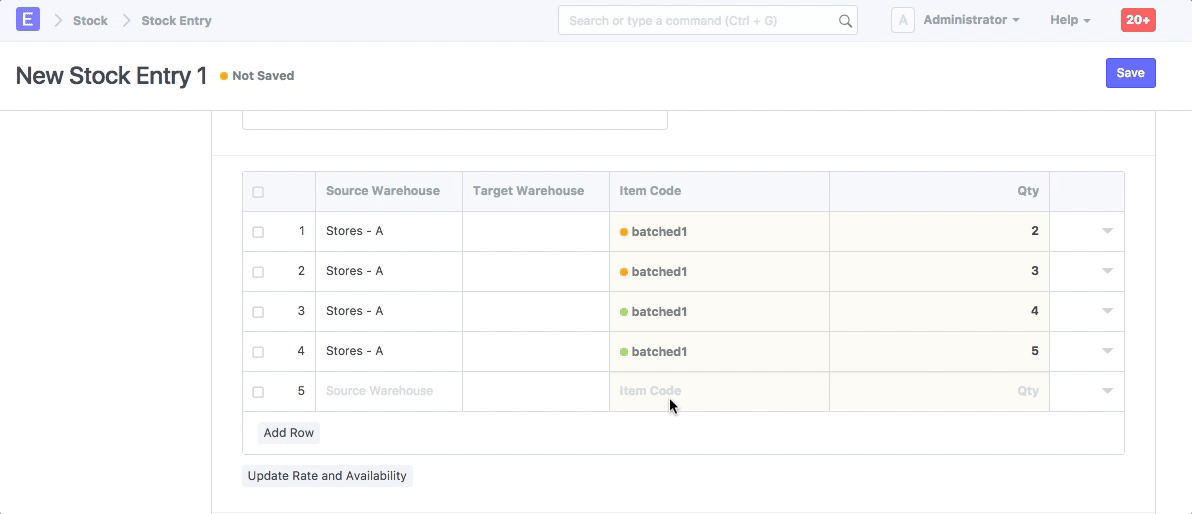Click the ERPNext home logo icon
Viewport: 1192px width, 514px height.
click(x=28, y=20)
